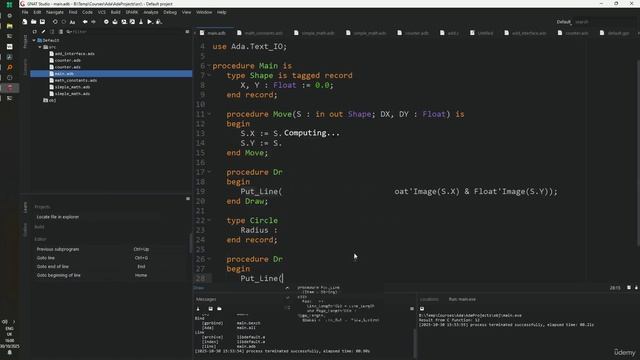Open the yellow folder icon in OS sidebar

tap(9, 26)
